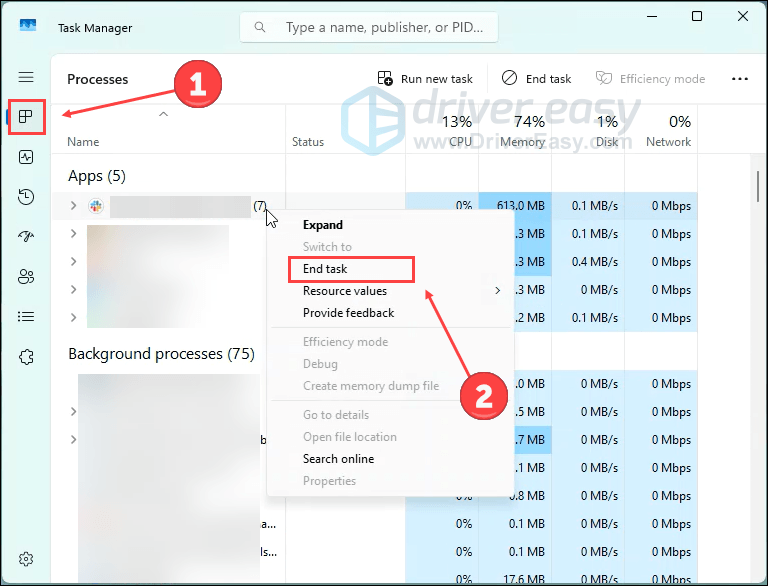Select the Processes sidebar icon
Viewport: 768px width, 586px height.
(26, 117)
